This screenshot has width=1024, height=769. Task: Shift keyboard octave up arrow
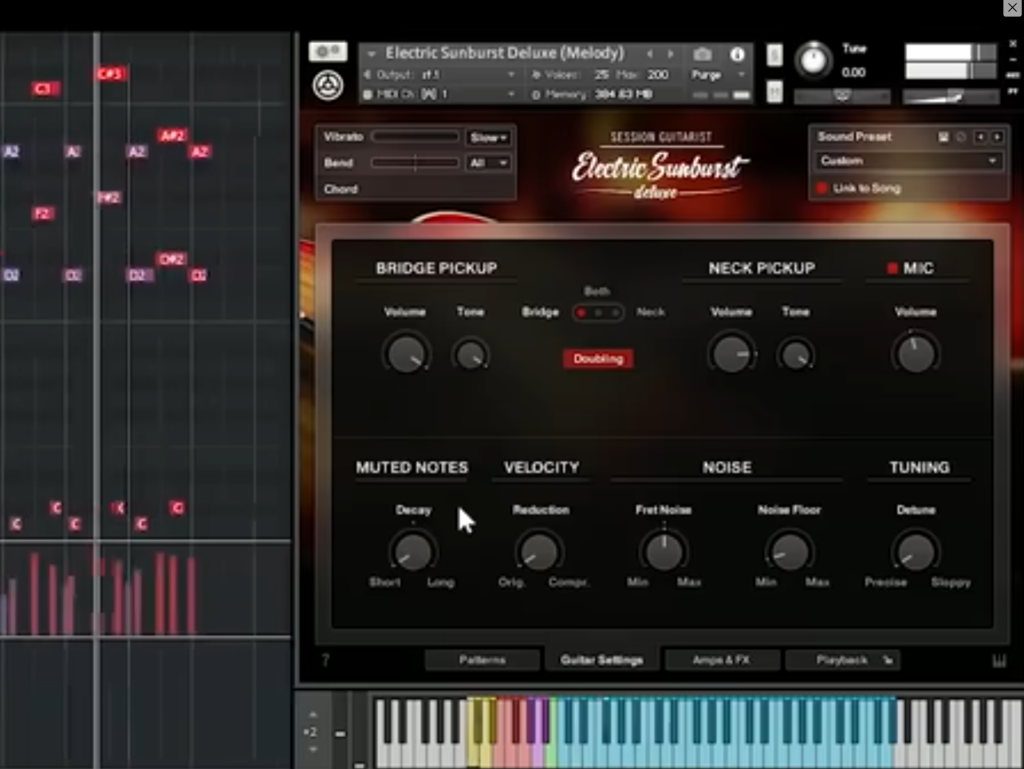tap(313, 715)
